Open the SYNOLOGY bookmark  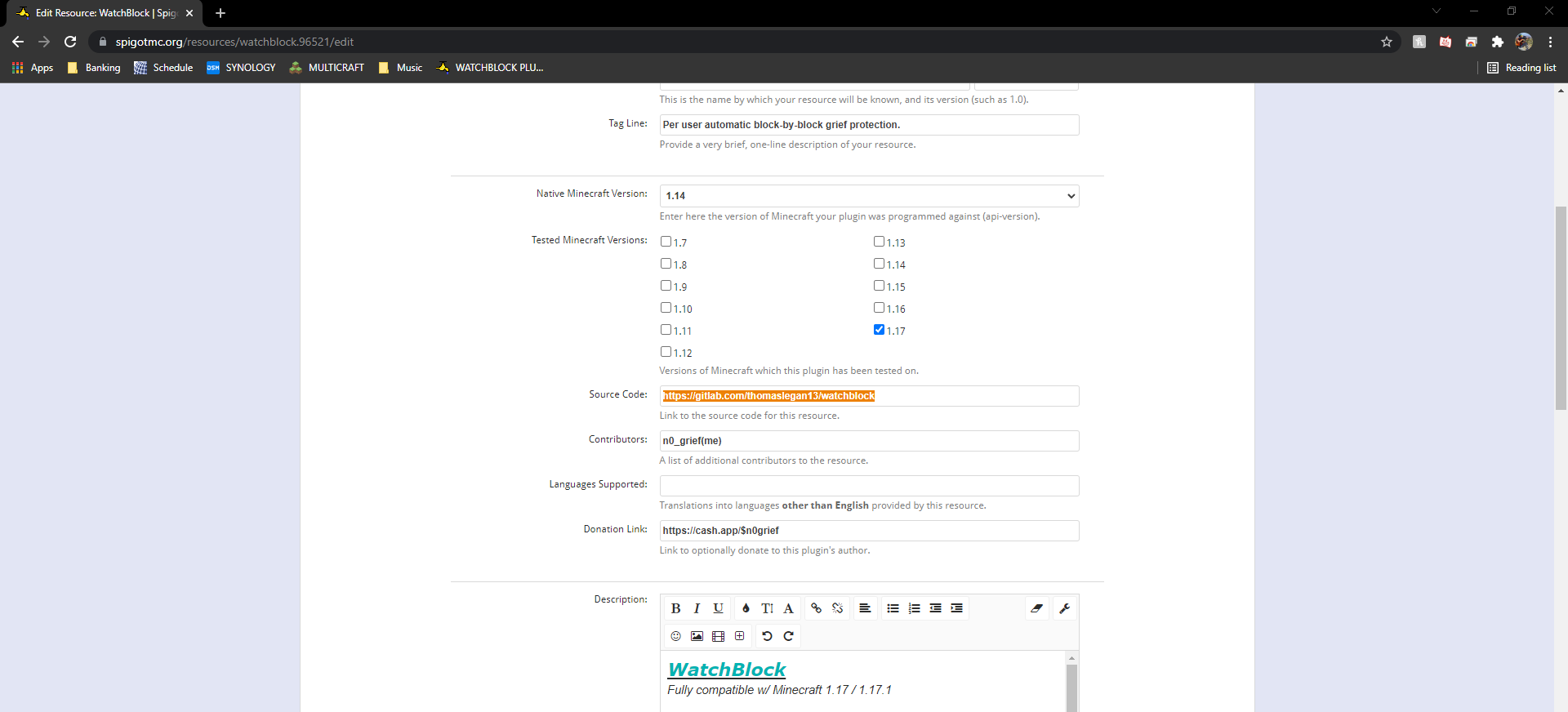[241, 68]
